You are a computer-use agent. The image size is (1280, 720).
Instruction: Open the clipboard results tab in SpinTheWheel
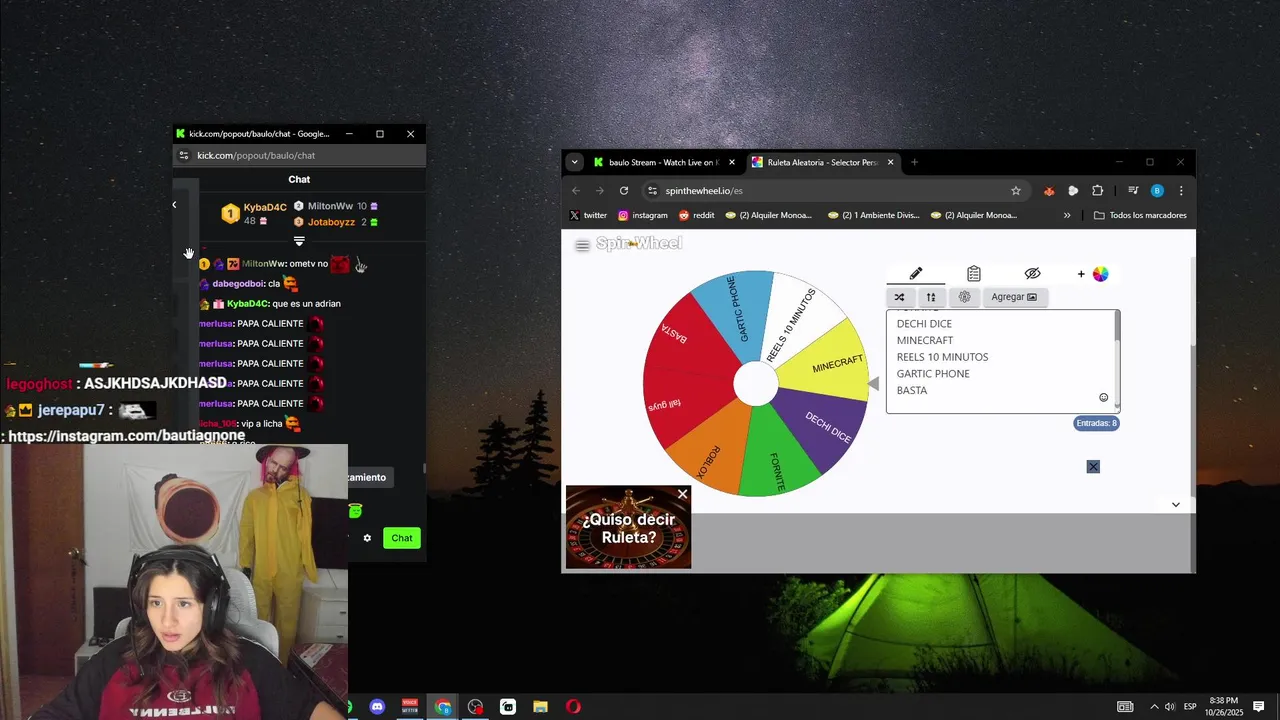(974, 274)
